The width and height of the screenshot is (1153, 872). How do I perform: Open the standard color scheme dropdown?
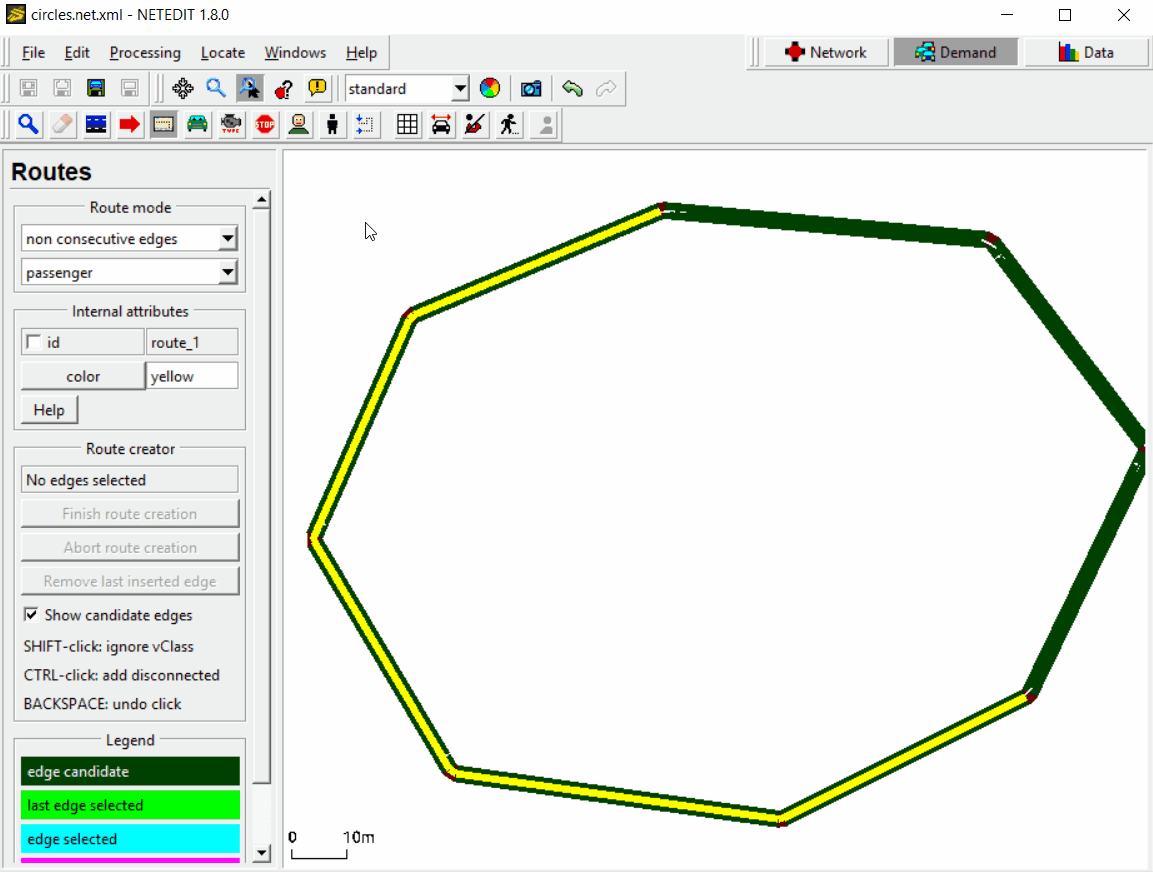pos(459,89)
